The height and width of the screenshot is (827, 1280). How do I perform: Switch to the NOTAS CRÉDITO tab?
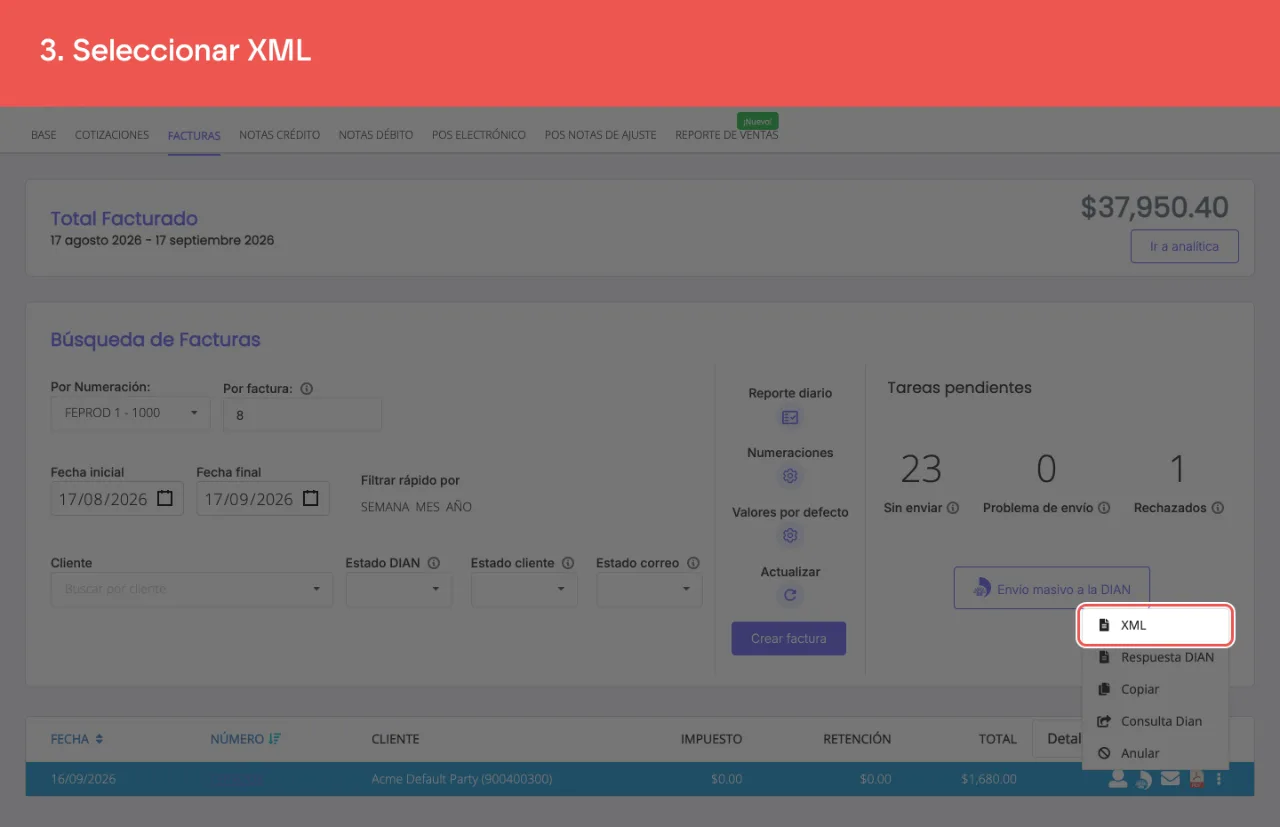pyautogui.click(x=280, y=135)
